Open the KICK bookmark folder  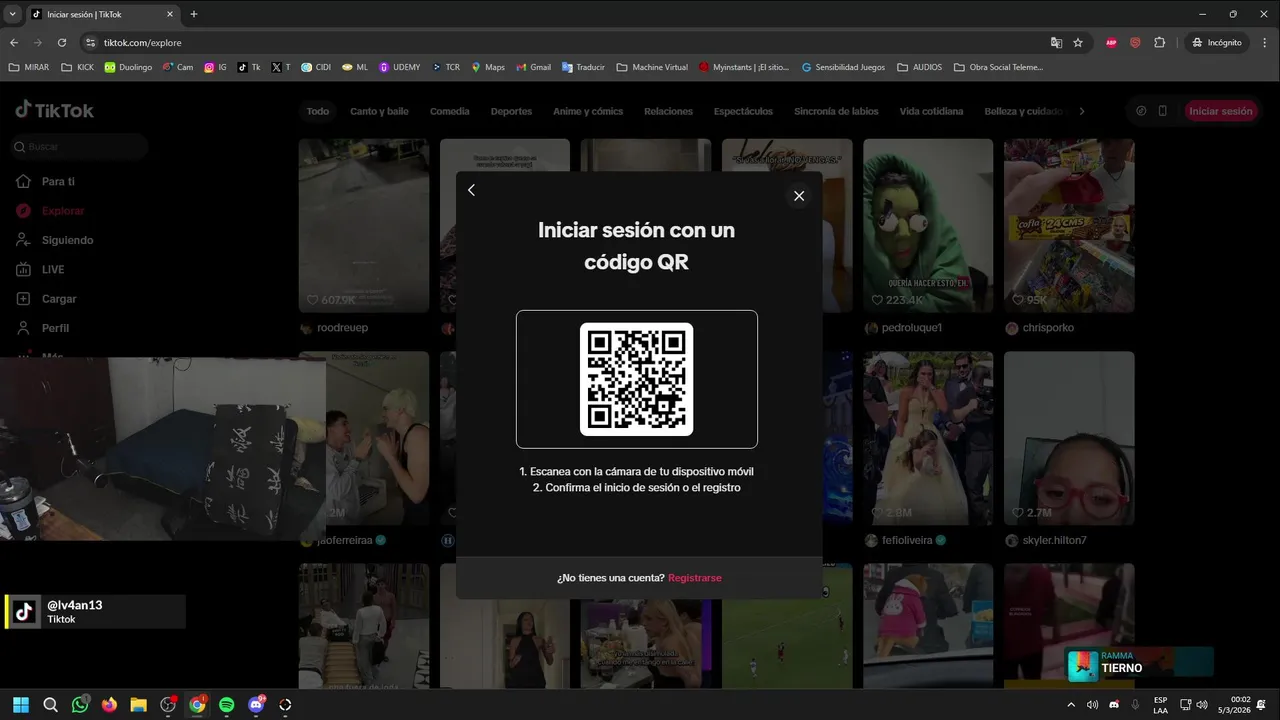(78, 67)
